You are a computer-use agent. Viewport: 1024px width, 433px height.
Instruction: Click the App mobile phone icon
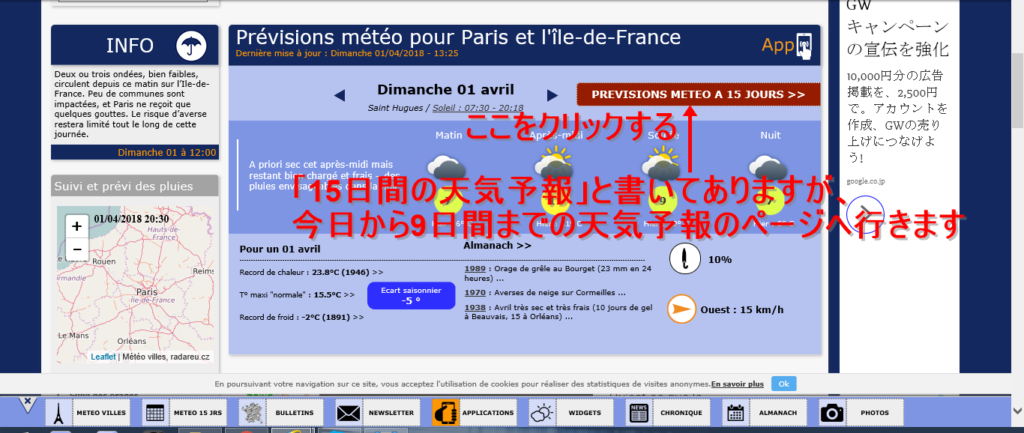tap(802, 45)
